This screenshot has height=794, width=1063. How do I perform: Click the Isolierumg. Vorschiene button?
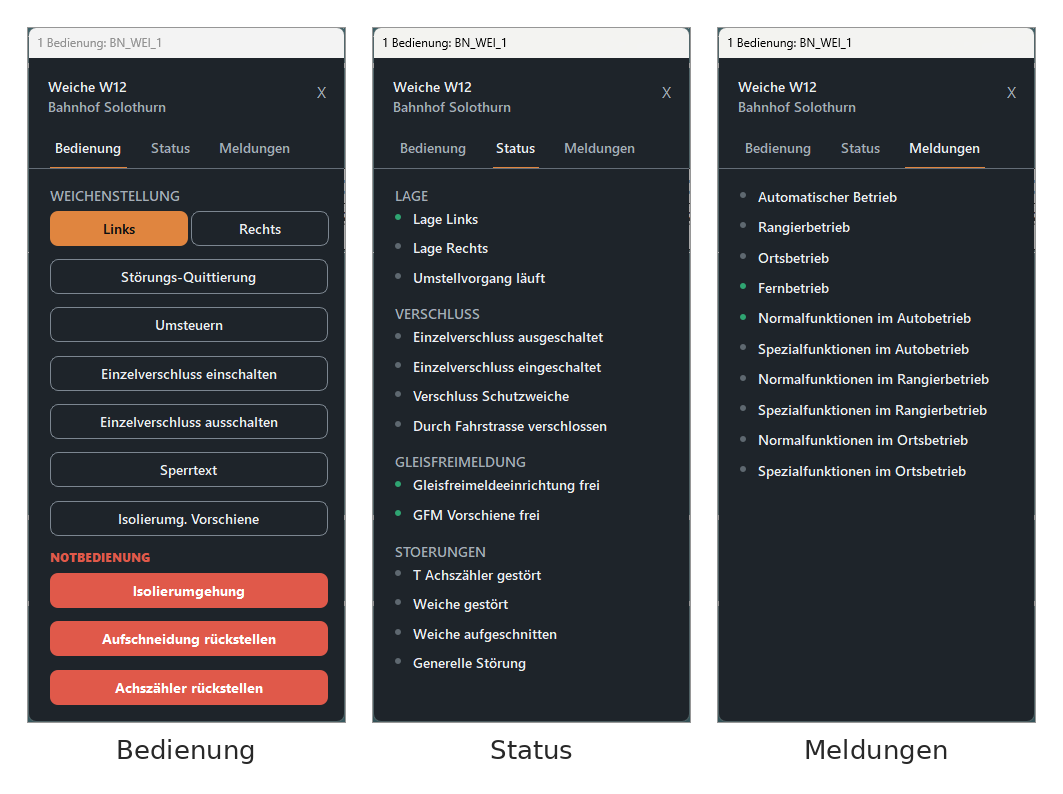click(188, 519)
